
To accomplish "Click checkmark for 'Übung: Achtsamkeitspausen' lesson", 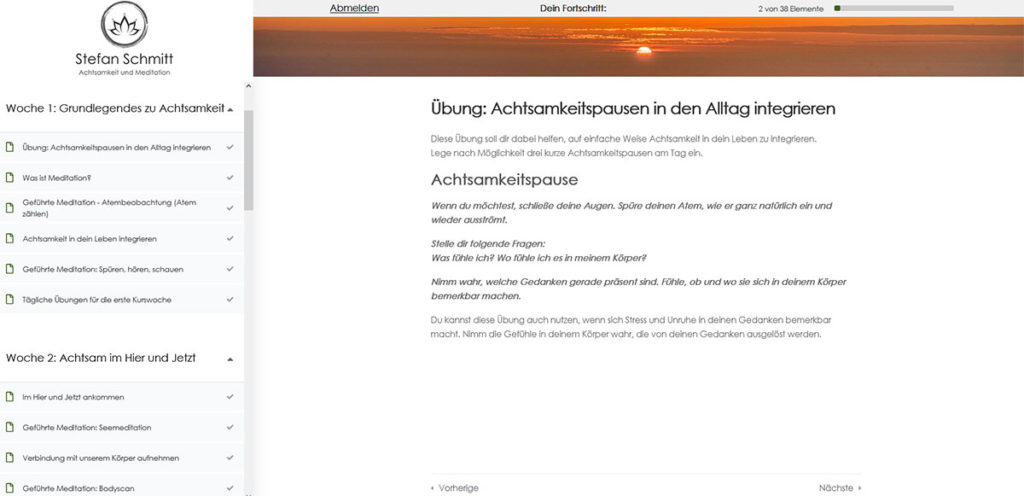I will [230, 147].
